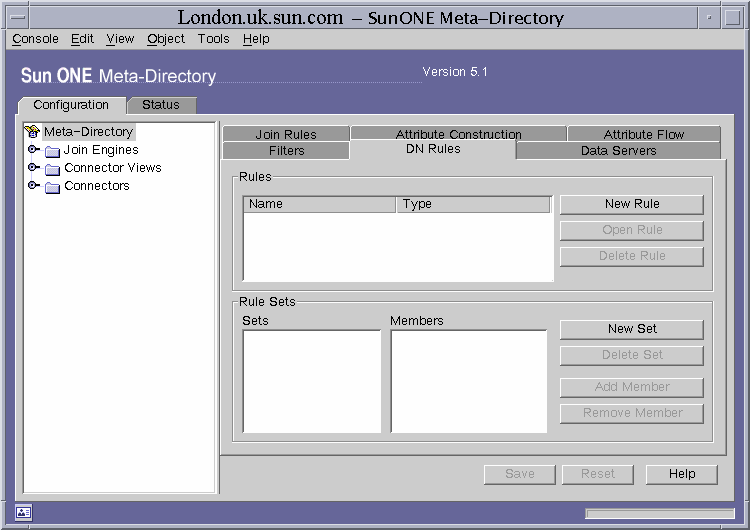Click the Open Rule button
Viewport: 750px width, 530px height.
tap(632, 230)
